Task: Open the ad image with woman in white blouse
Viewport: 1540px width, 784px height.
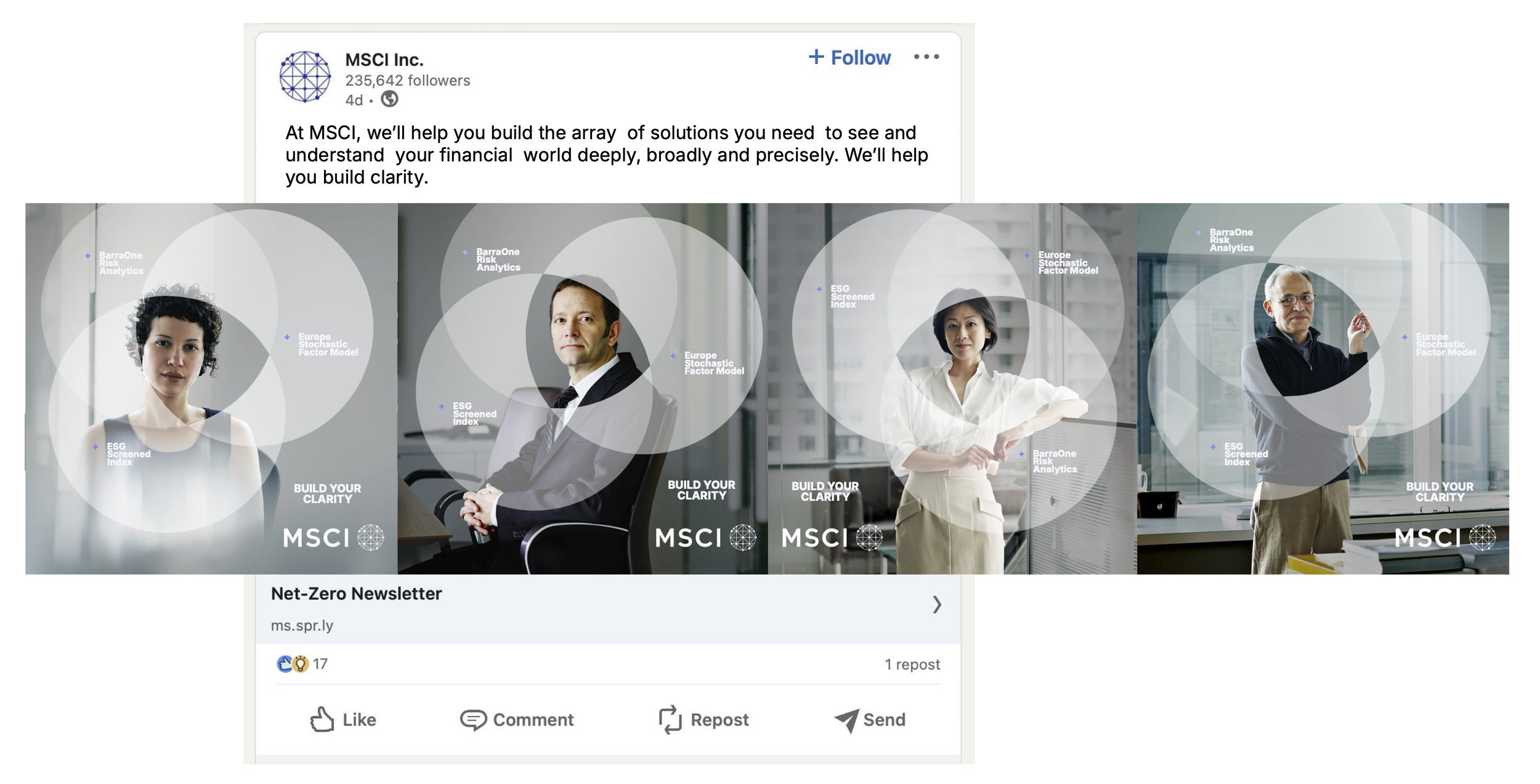Action: (x=952, y=389)
